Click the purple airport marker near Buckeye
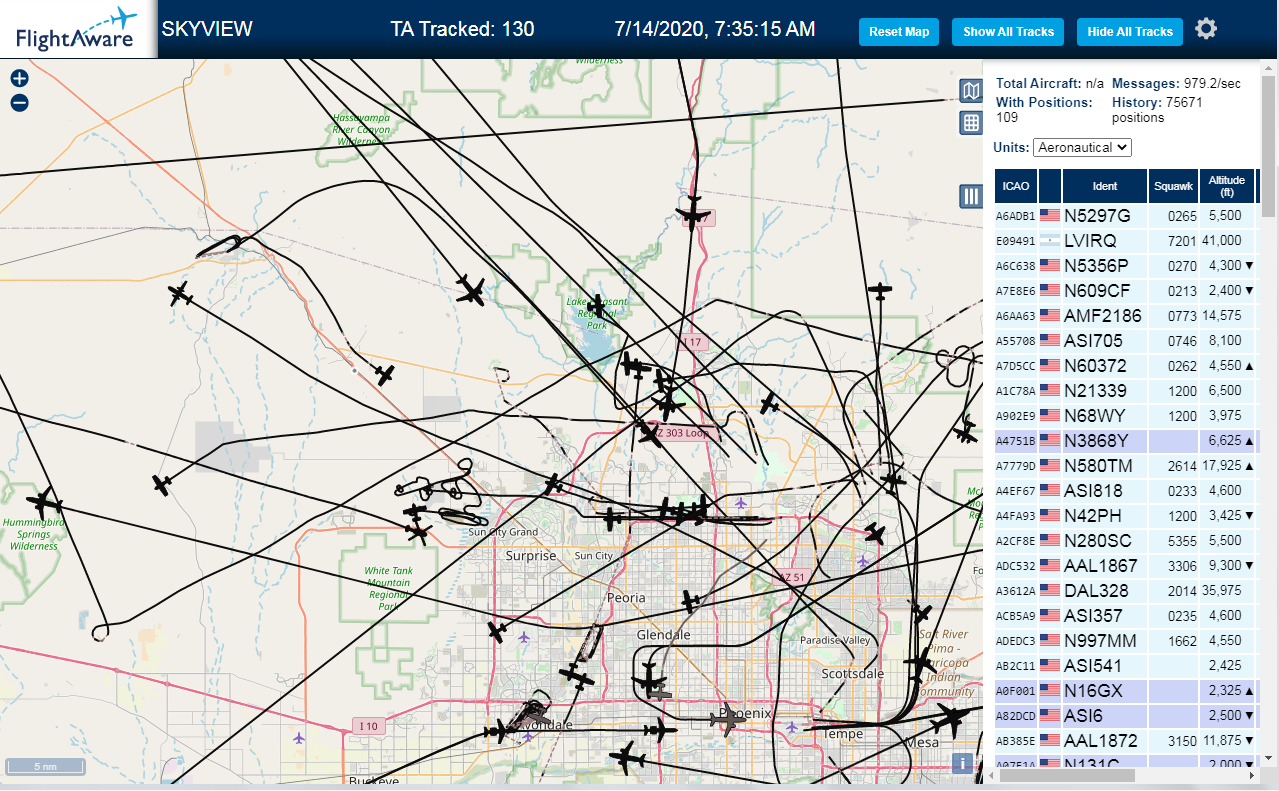The image size is (1279, 791). pos(299,738)
